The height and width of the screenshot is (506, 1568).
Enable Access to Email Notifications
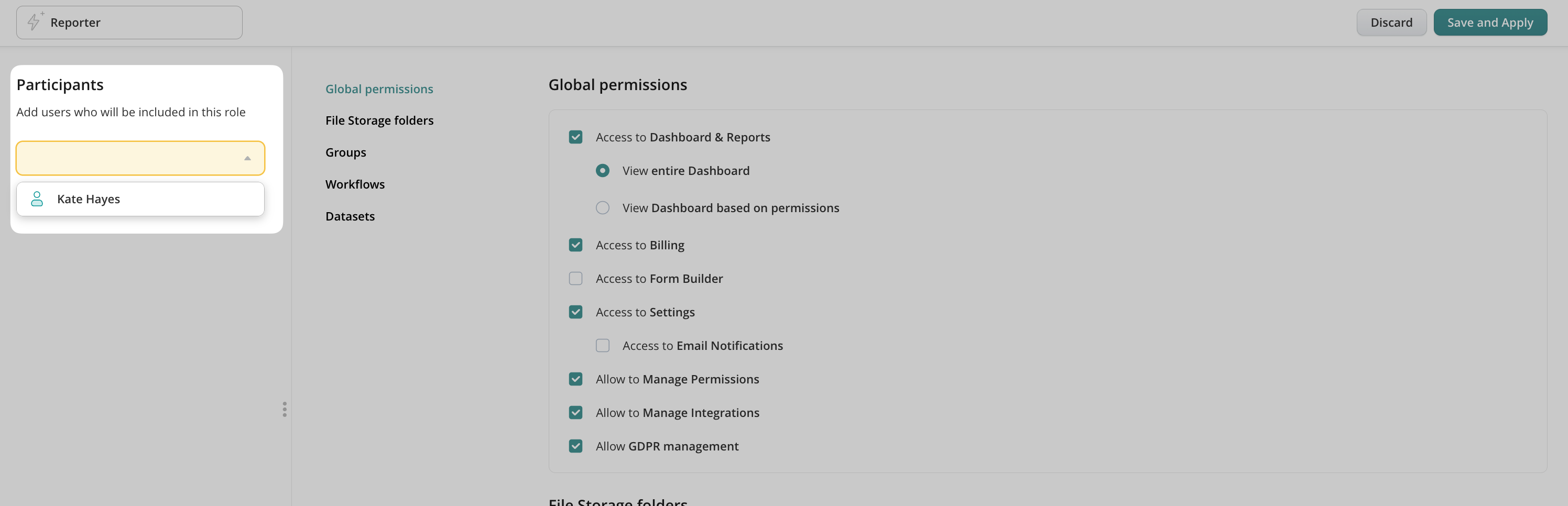(602, 345)
